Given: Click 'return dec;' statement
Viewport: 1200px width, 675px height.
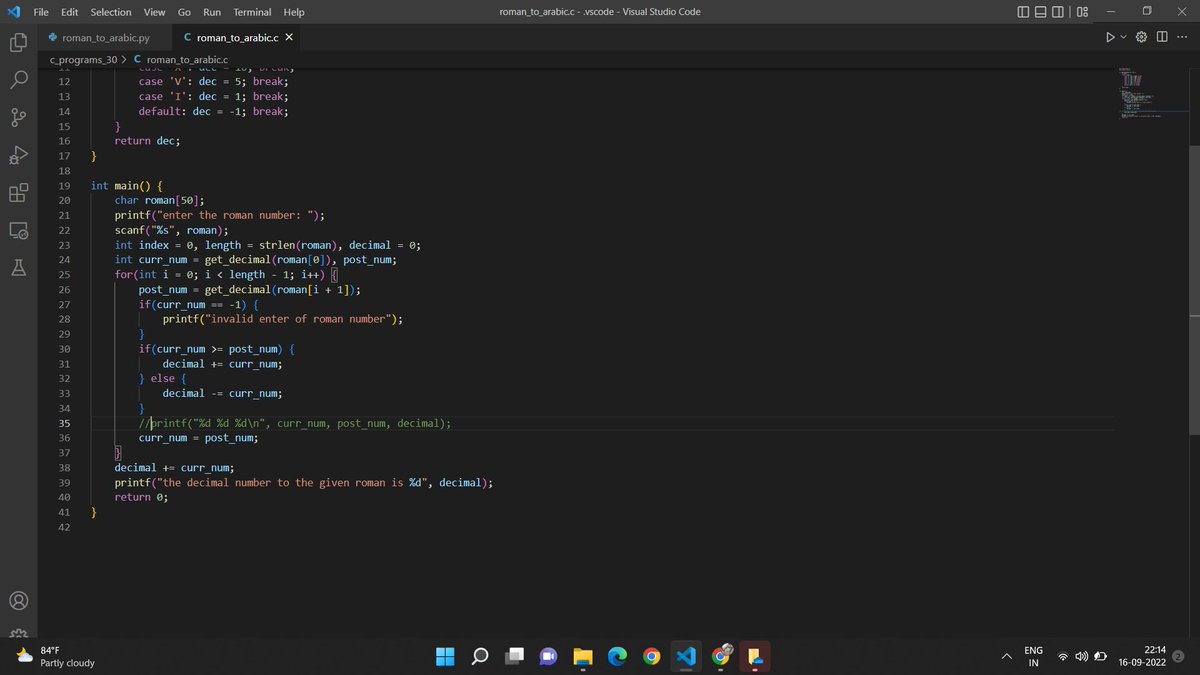Looking at the screenshot, I should [147, 141].
